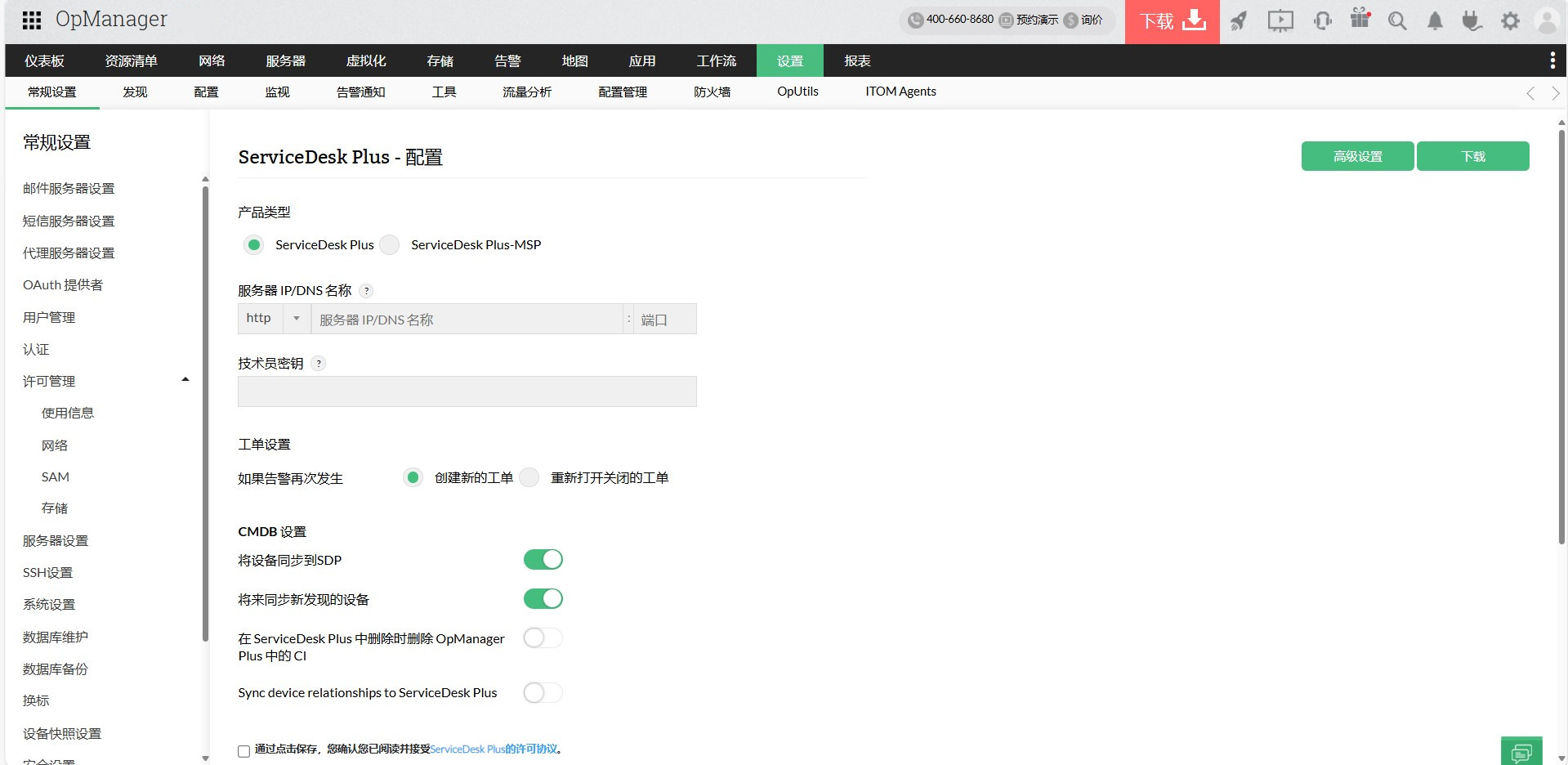Click the sidebar scroll-up arrow

[x=205, y=179]
